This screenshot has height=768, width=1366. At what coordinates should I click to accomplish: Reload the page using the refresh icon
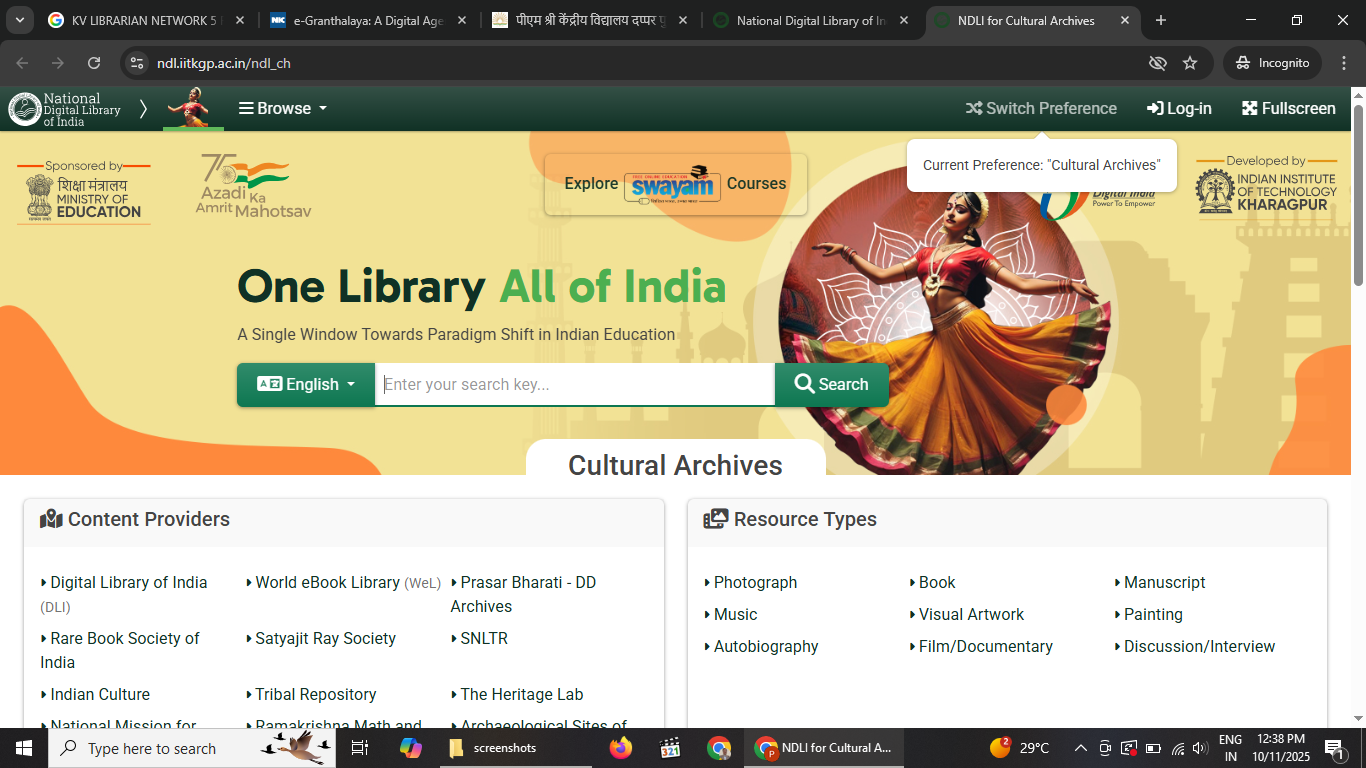tap(94, 63)
